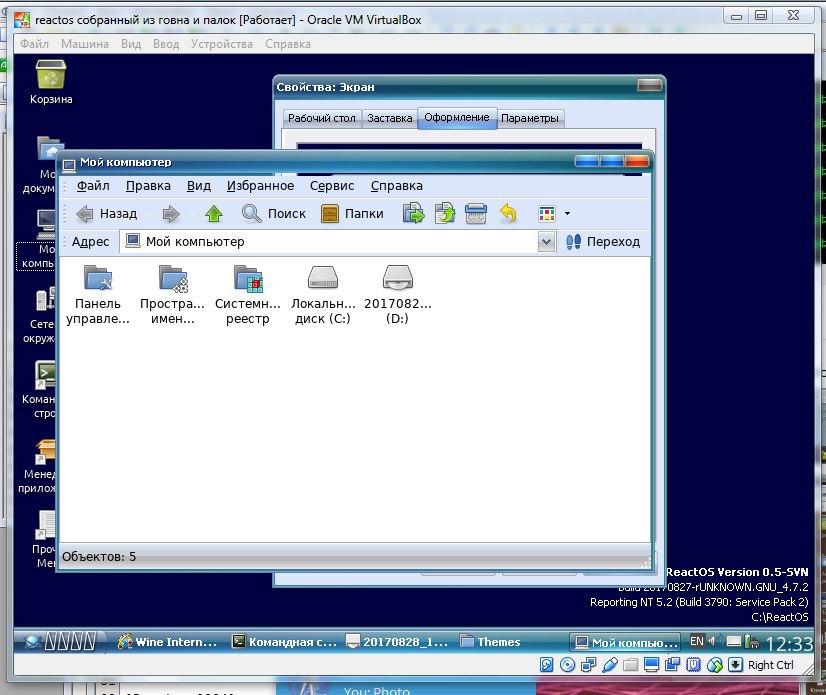The width and height of the screenshot is (826, 695).
Task: Select the Корзина desktop icon
Action: tap(51, 82)
